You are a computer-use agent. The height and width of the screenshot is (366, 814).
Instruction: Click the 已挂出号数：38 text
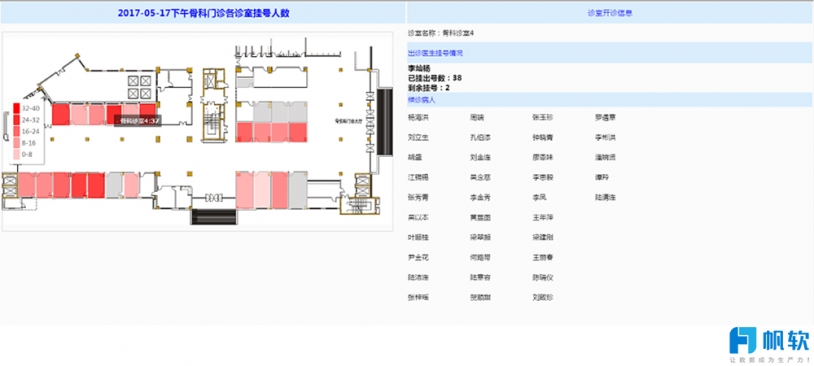[435, 78]
